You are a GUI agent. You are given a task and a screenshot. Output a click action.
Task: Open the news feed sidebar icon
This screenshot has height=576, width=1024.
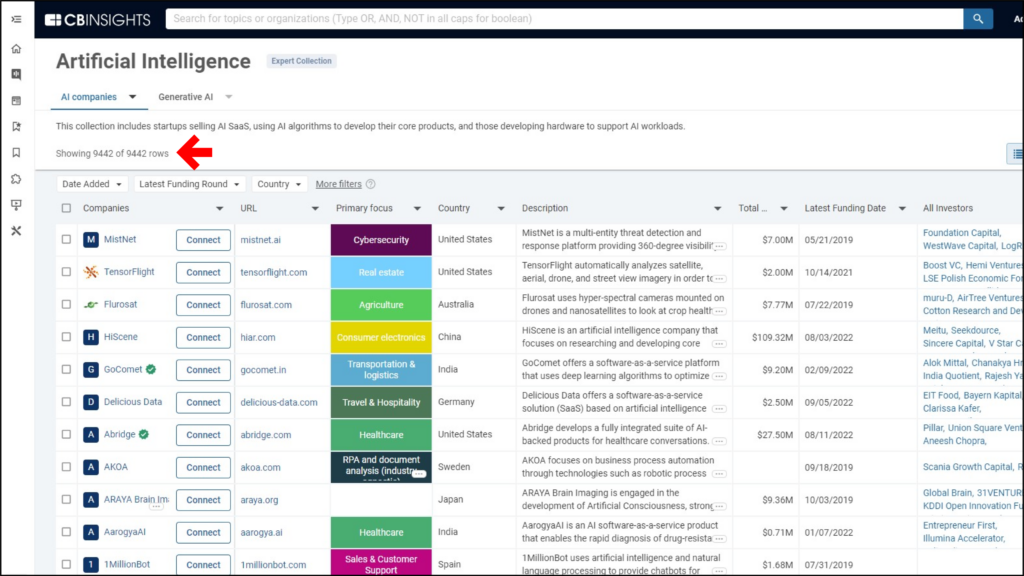click(x=16, y=101)
